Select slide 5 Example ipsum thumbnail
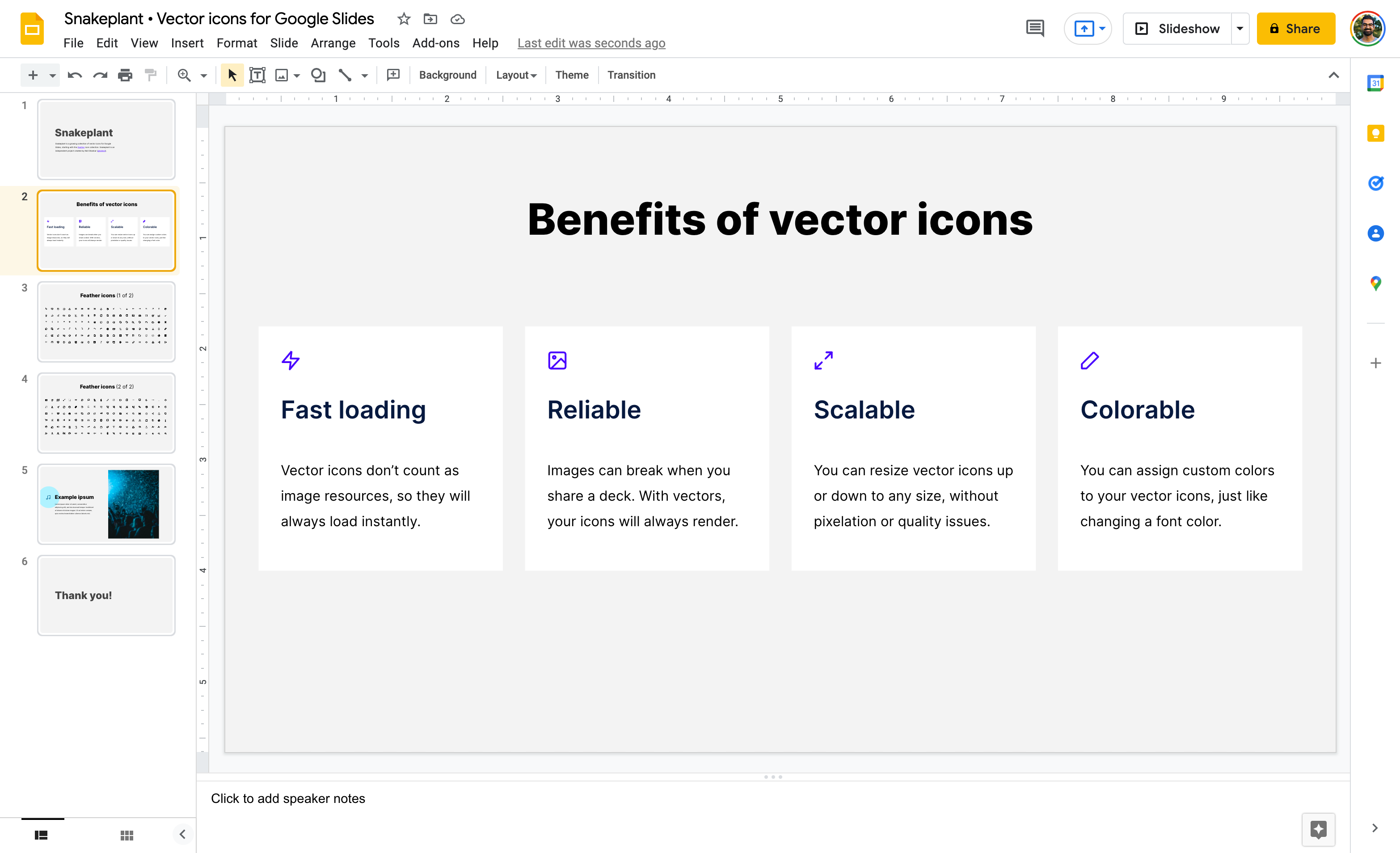This screenshot has width=1400, height=853. (106, 504)
